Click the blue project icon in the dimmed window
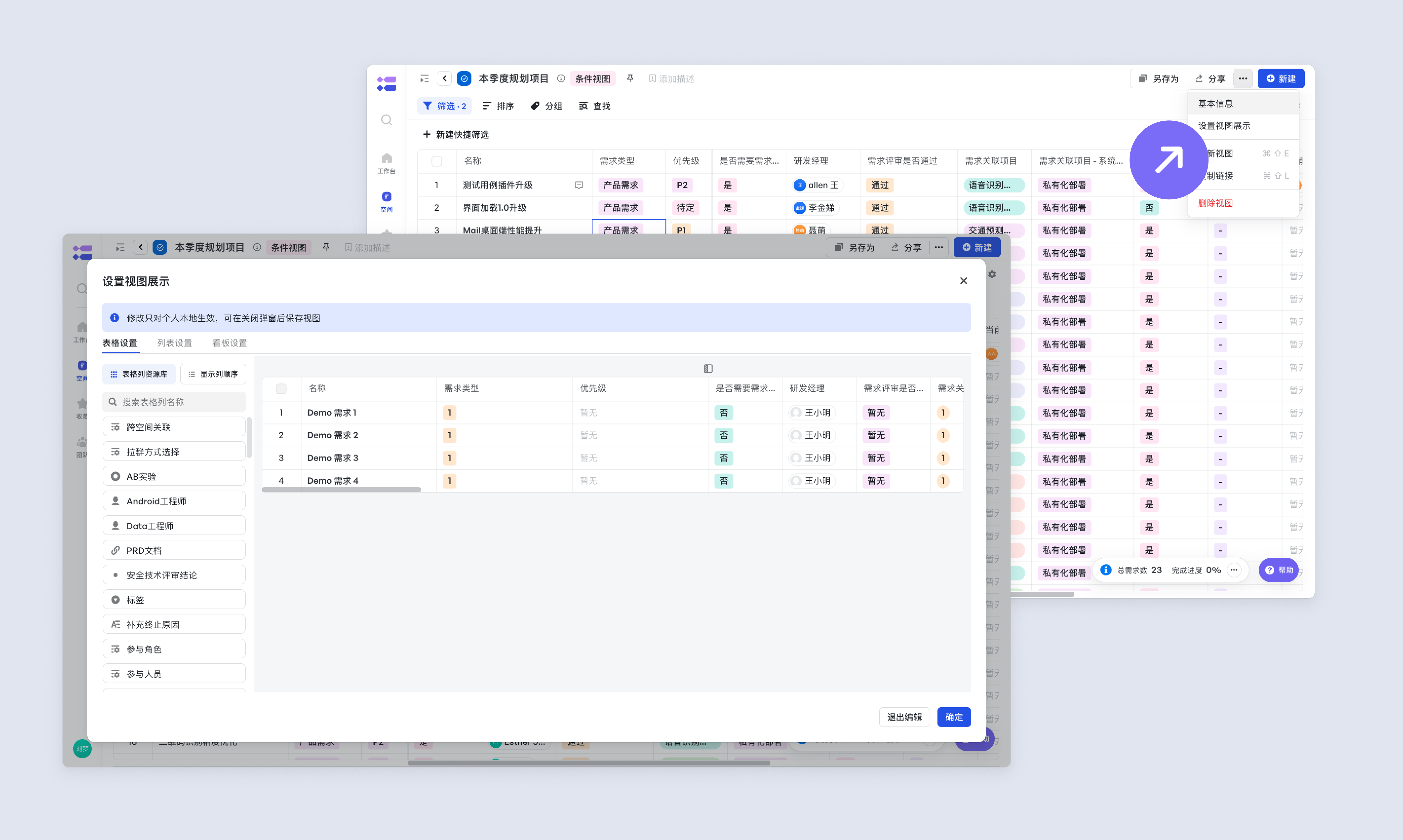Screen dimensions: 1403x840 pos(160,247)
